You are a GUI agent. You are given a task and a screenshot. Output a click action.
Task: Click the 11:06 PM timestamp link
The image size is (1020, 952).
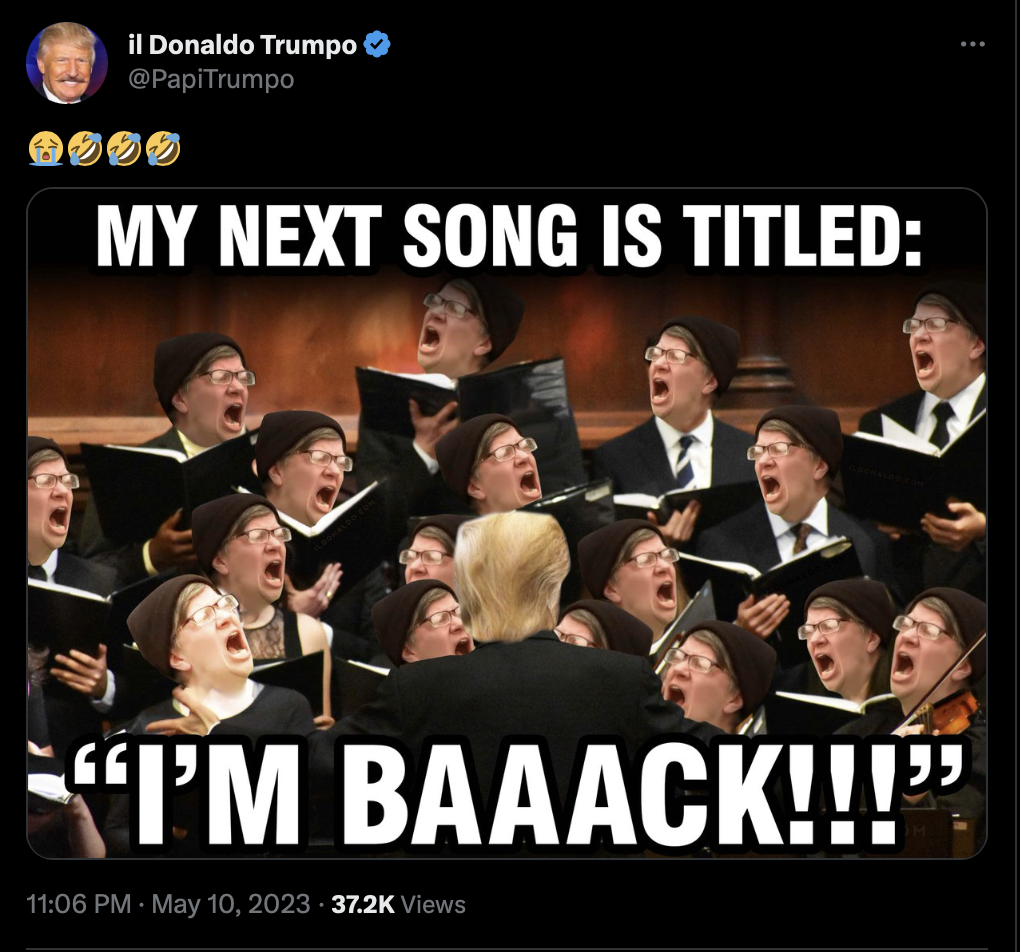[x=79, y=904]
